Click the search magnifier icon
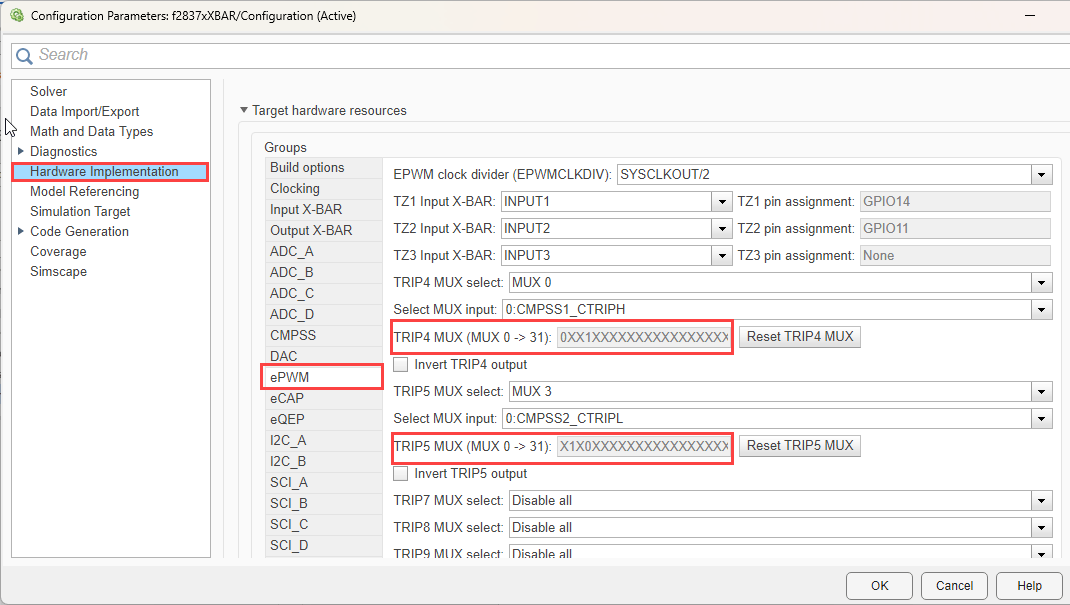 tap(24, 56)
